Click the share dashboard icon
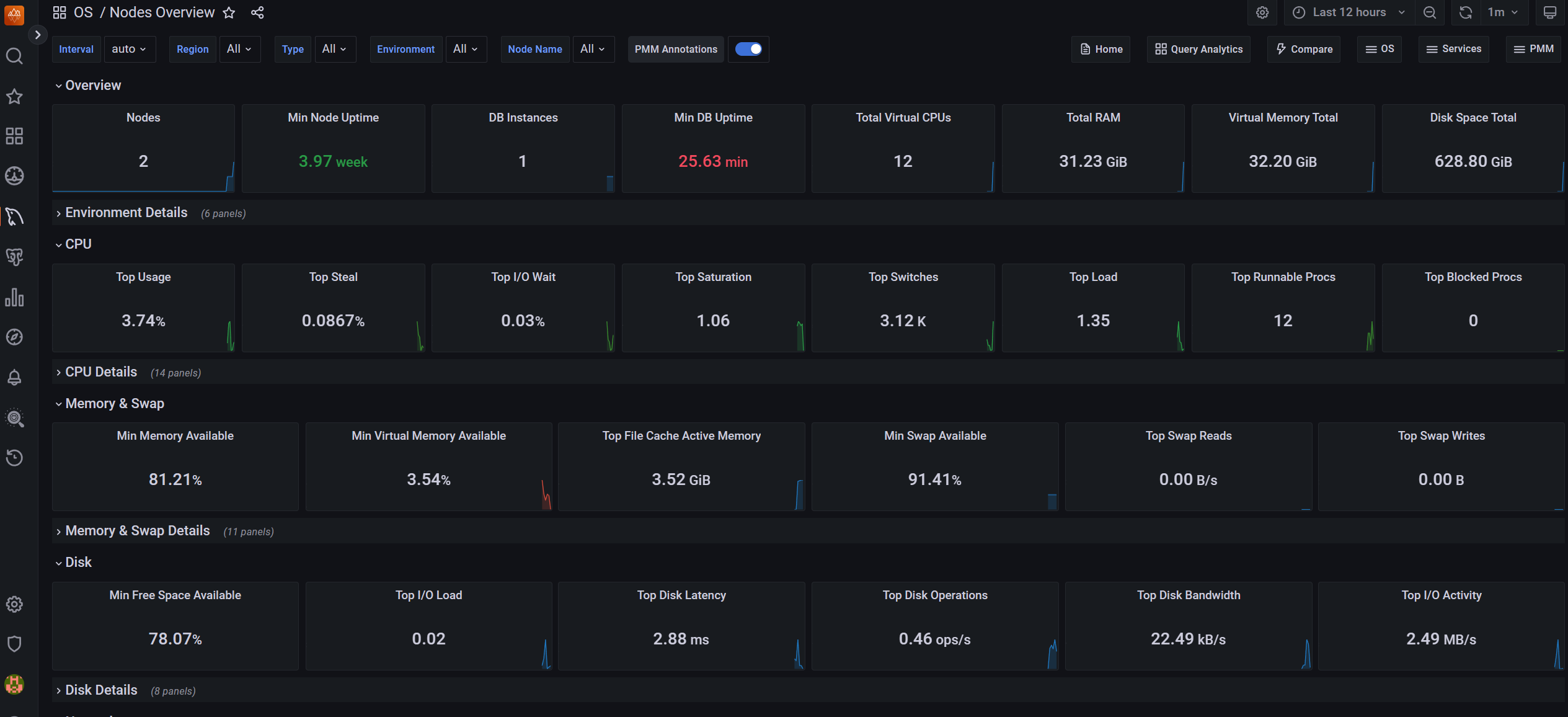1568x717 pixels. [257, 12]
